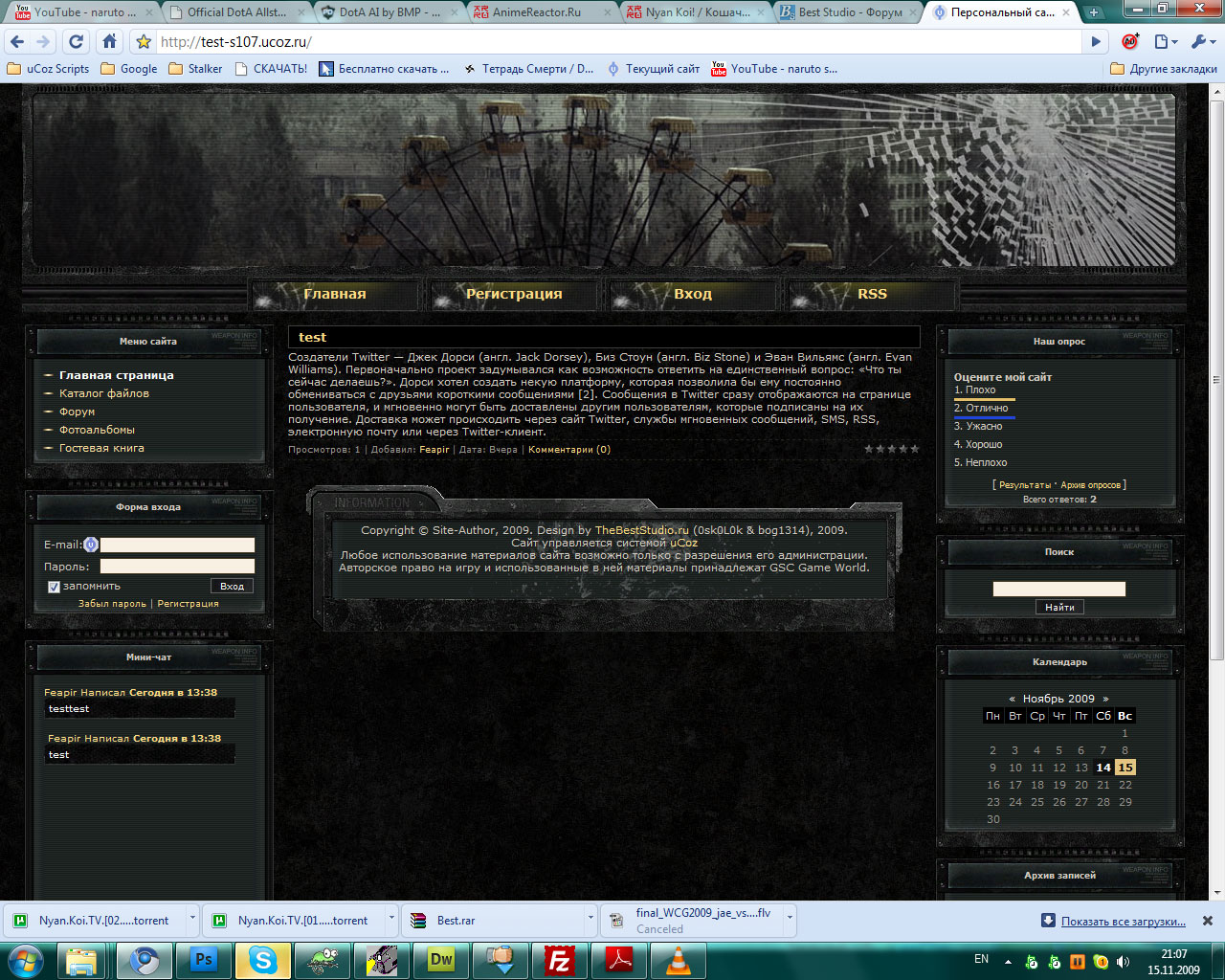Open the Stalker bookmark folder
This screenshot has width=1225, height=980.
(x=195, y=69)
